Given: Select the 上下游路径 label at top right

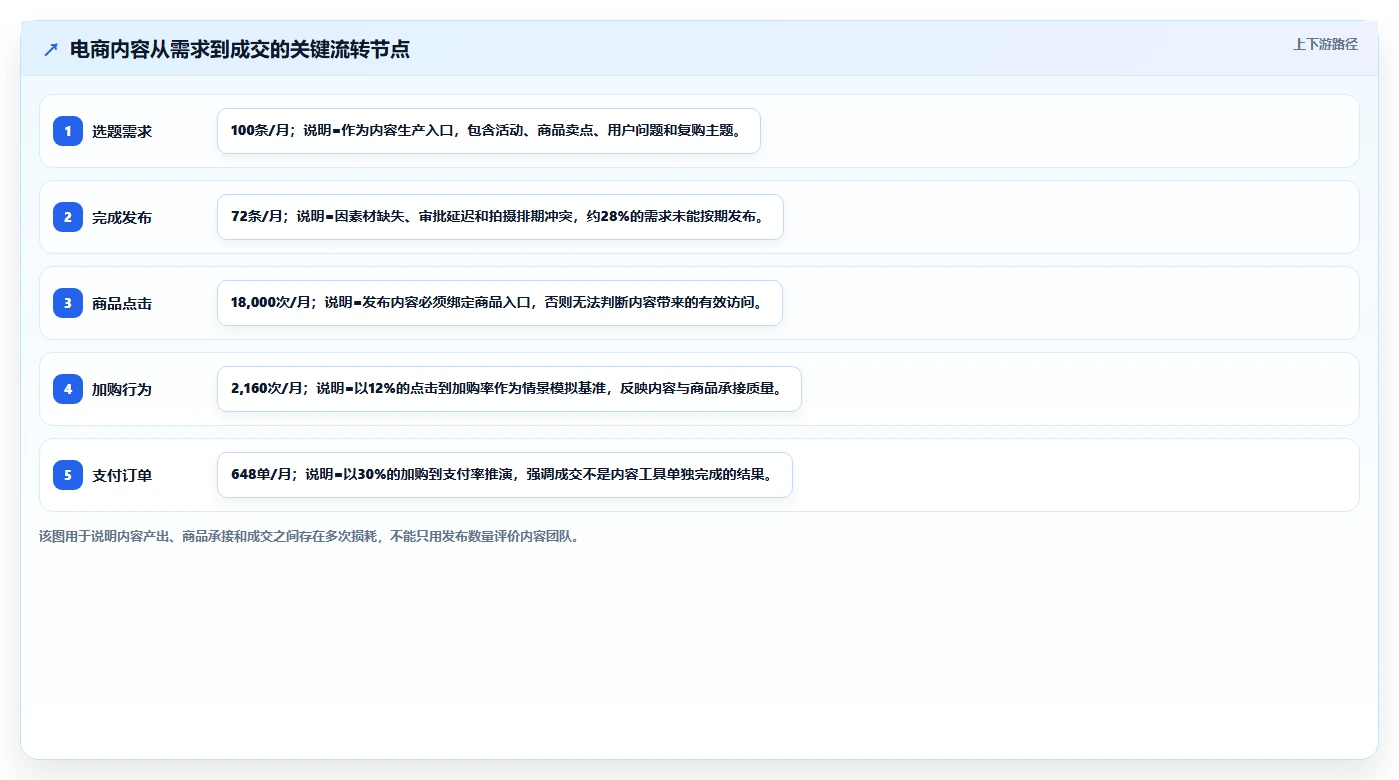Looking at the screenshot, I should (1325, 44).
